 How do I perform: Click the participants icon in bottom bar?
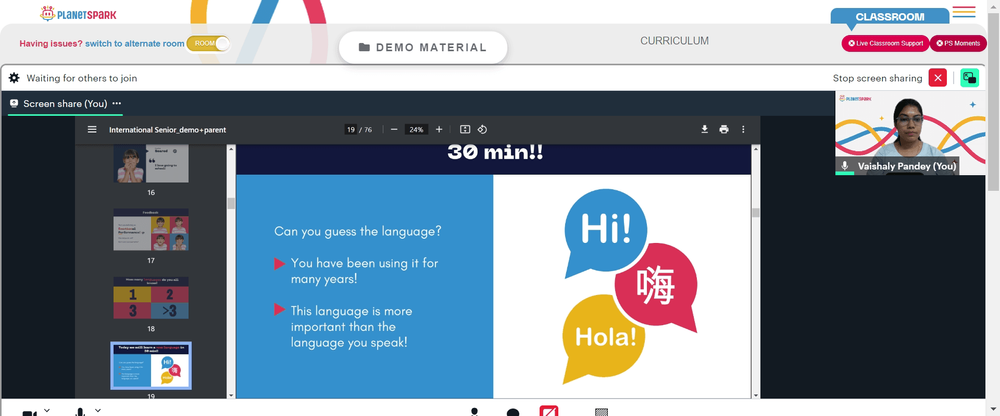pyautogui.click(x=474, y=412)
